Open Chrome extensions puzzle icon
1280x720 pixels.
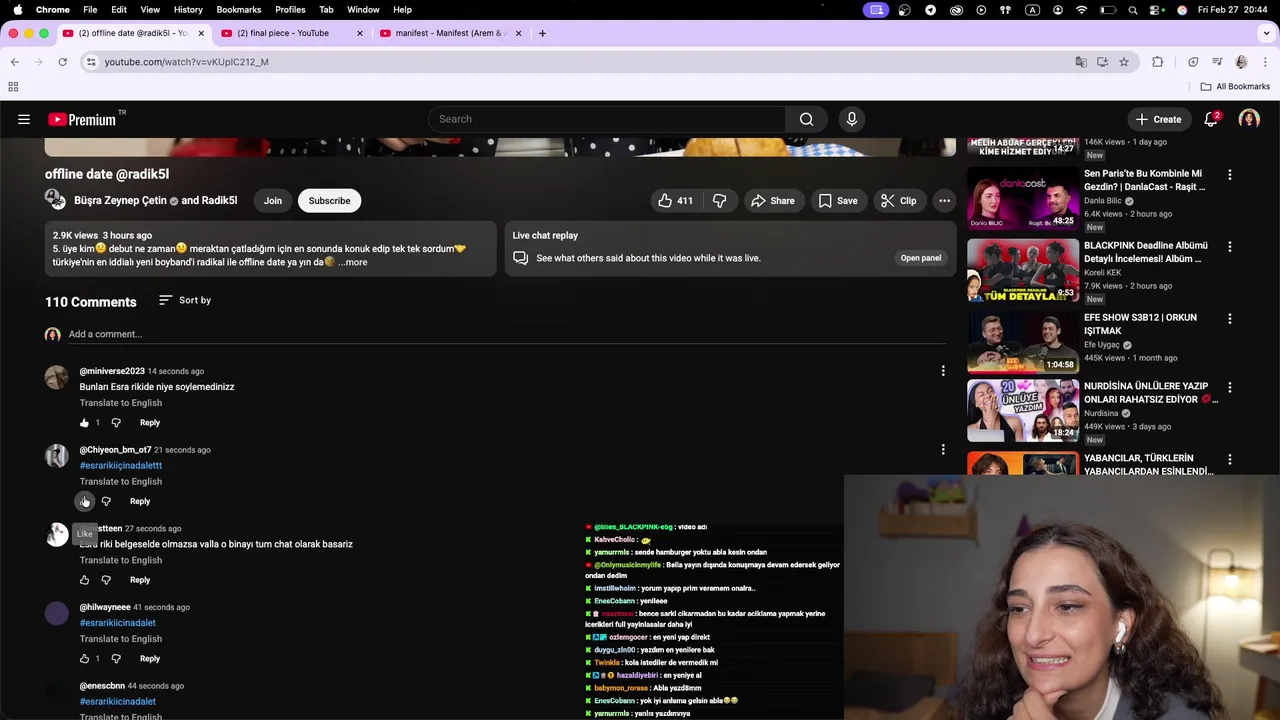1158,62
